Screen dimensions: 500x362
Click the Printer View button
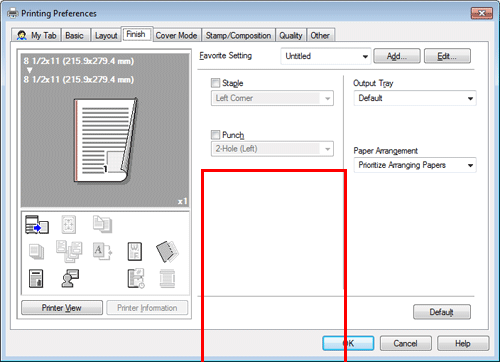click(x=62, y=308)
